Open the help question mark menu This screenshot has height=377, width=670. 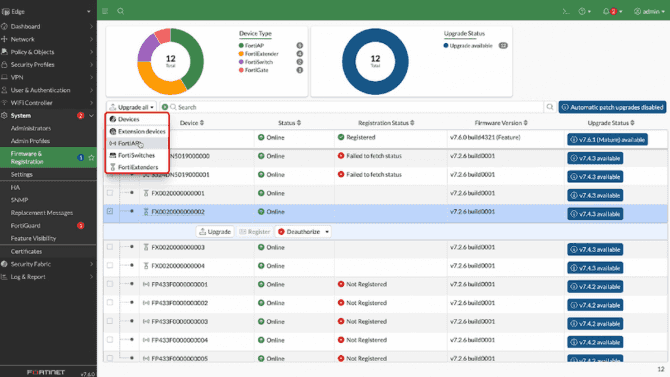click(585, 12)
